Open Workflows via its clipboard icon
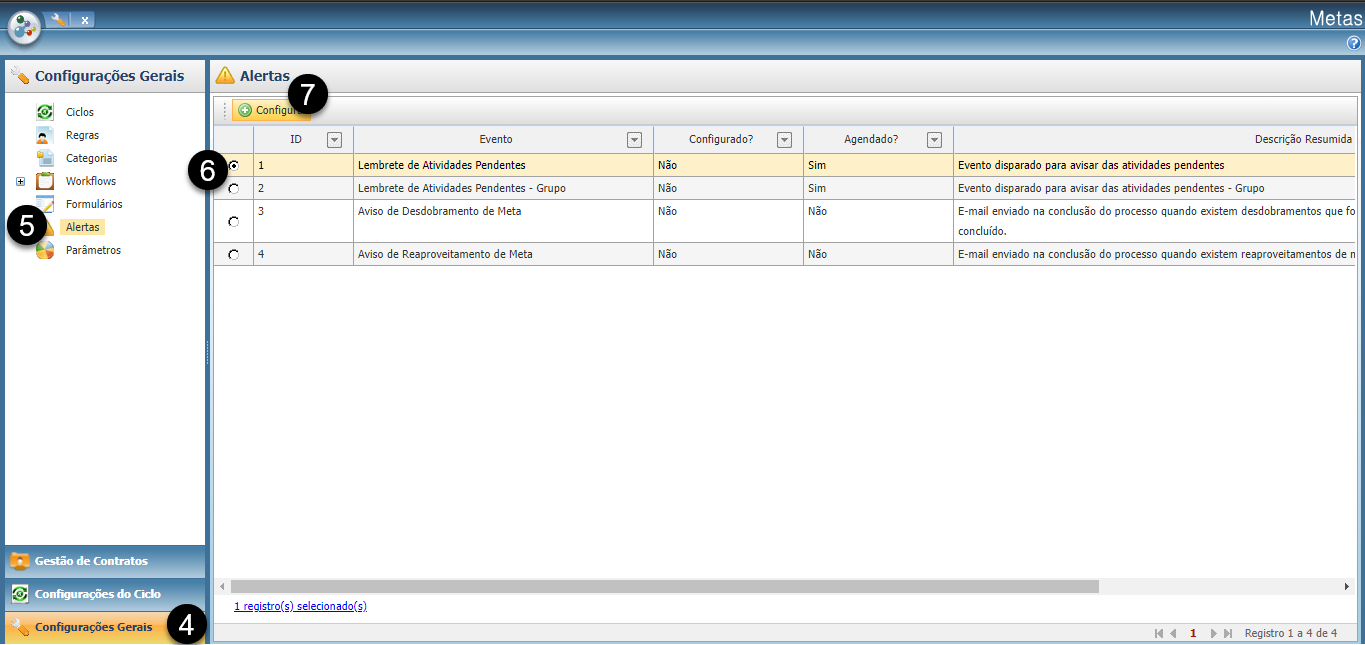 pyautogui.click(x=45, y=181)
